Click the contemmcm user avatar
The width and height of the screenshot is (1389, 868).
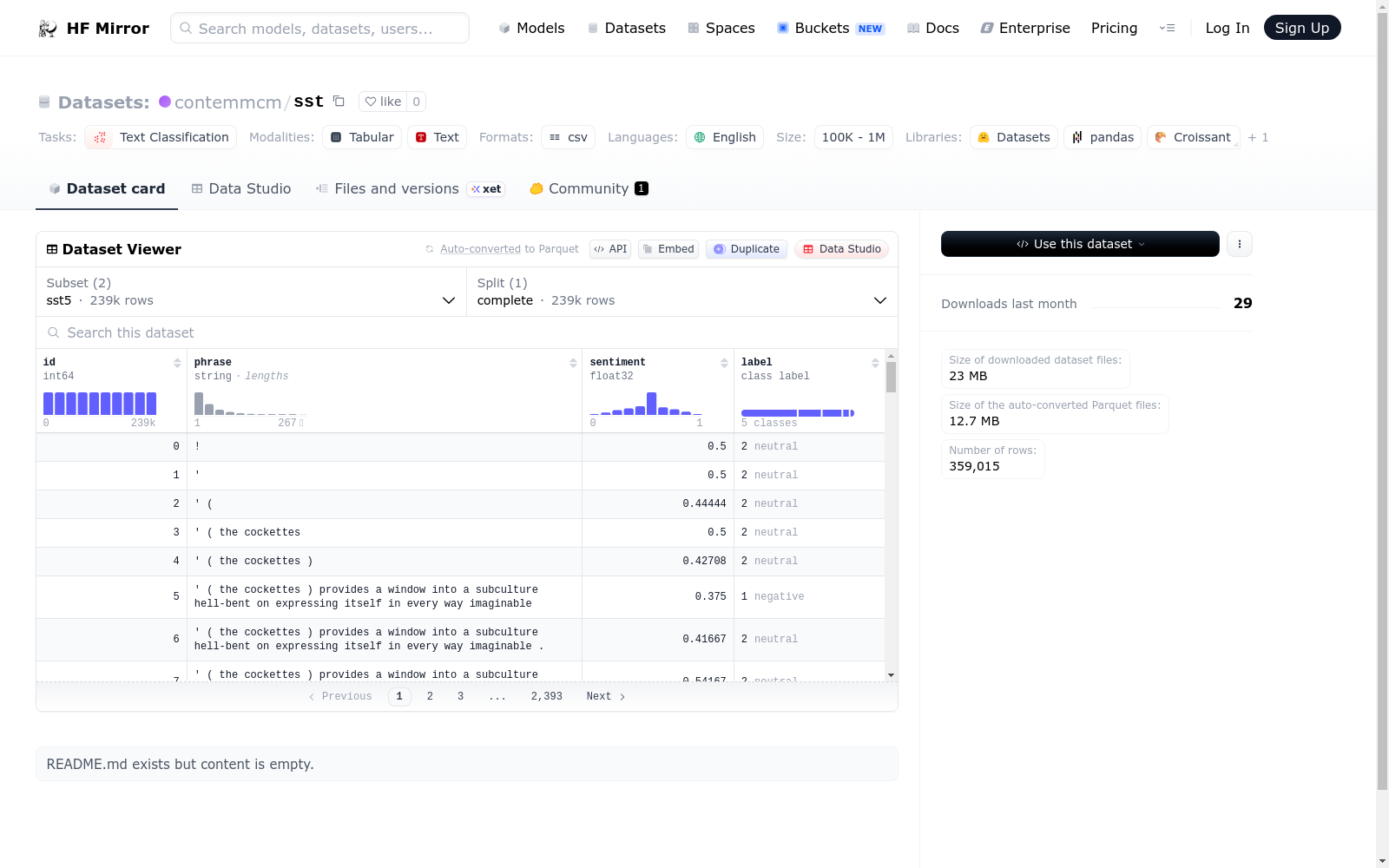point(165,102)
